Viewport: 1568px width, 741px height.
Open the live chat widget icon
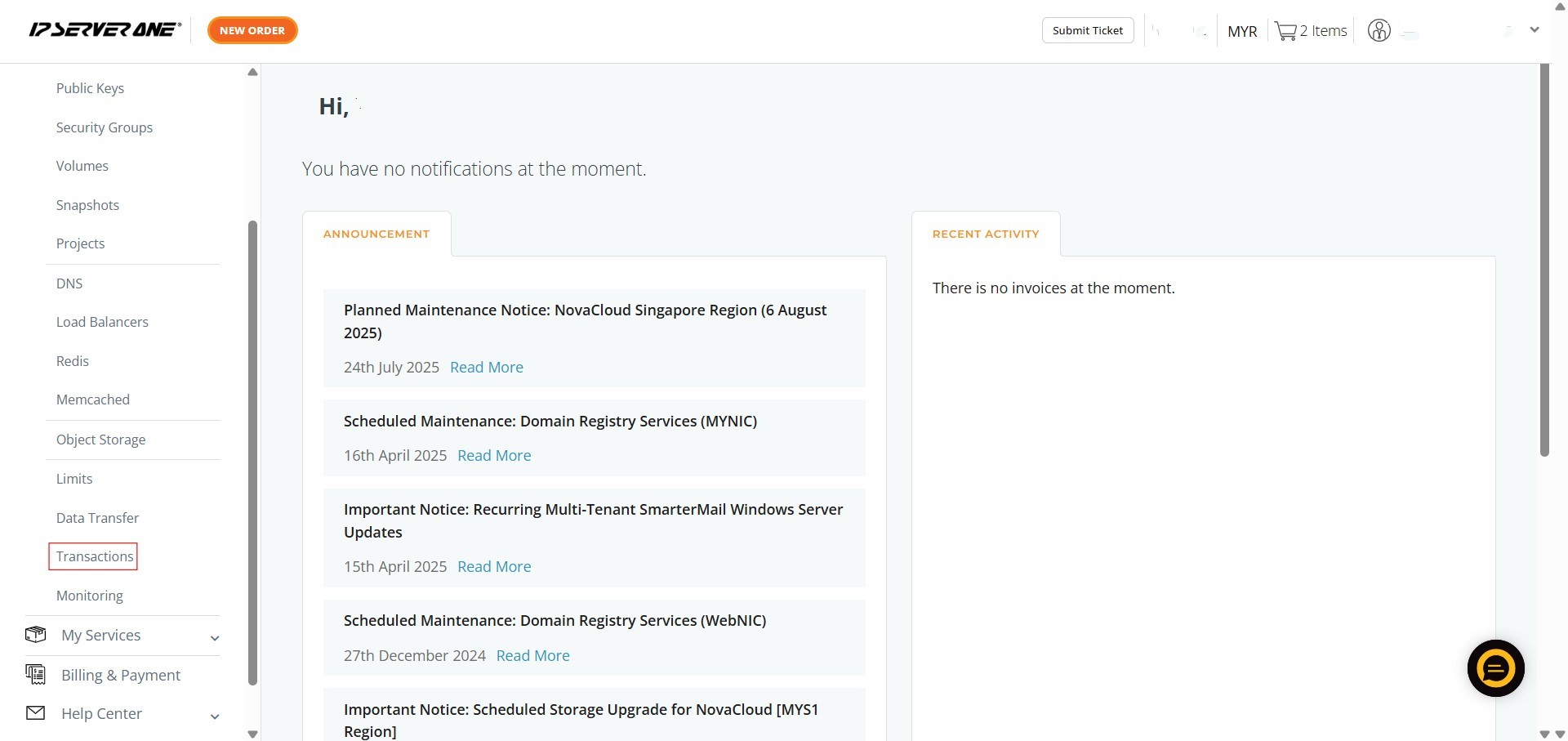pos(1495,668)
